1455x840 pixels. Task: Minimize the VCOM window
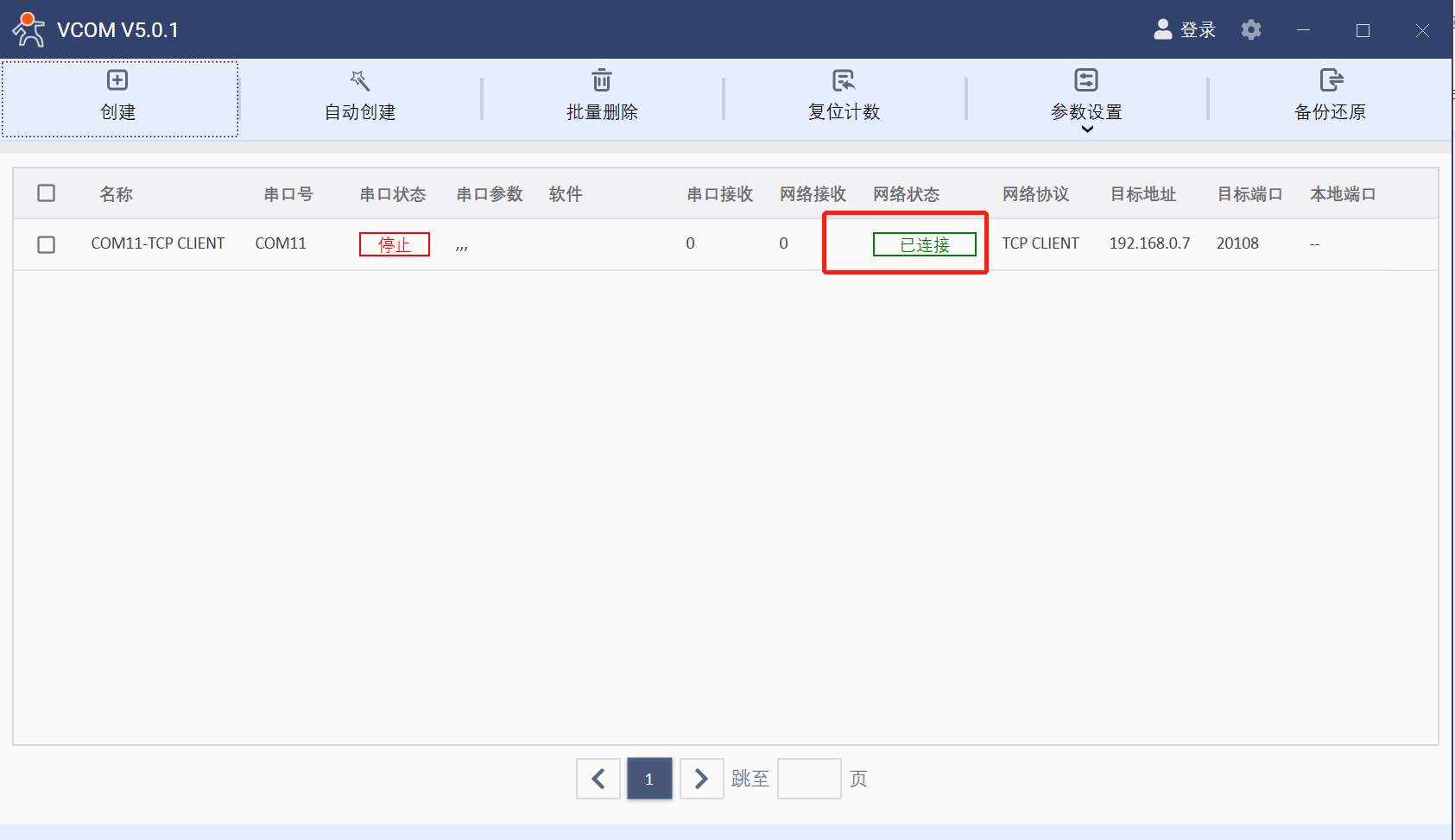coord(1304,30)
